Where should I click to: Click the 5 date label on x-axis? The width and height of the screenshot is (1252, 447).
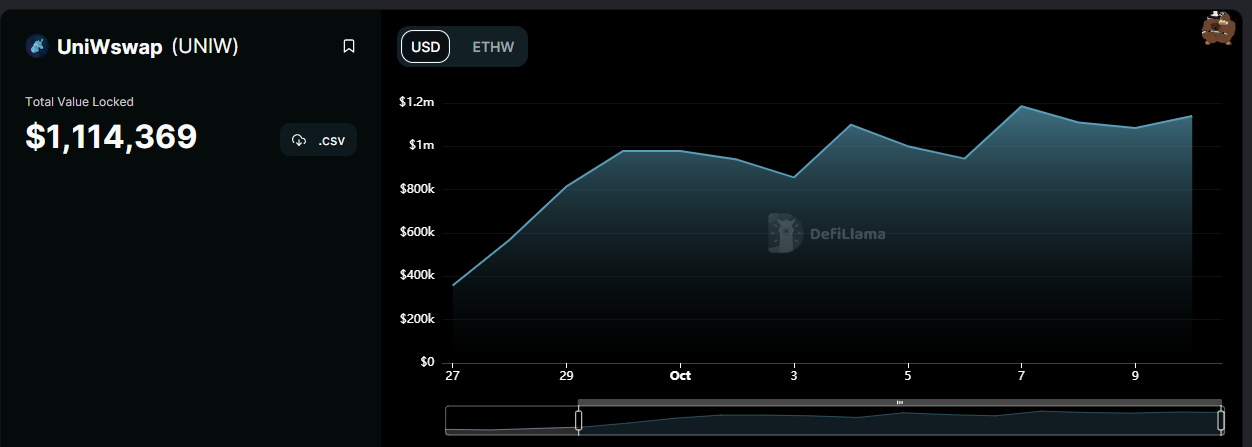908,377
